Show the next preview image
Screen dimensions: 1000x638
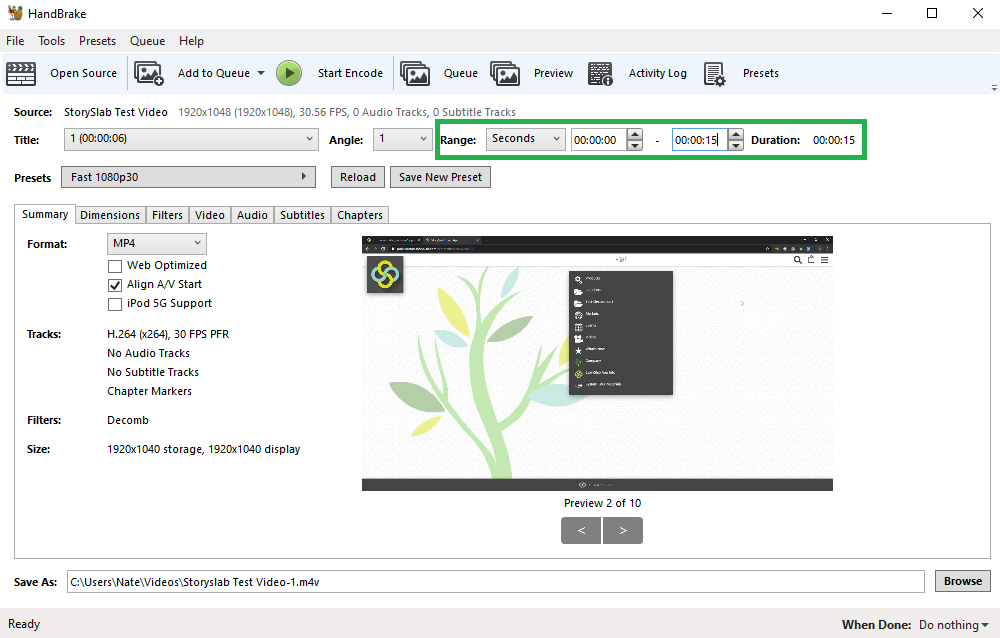click(622, 530)
